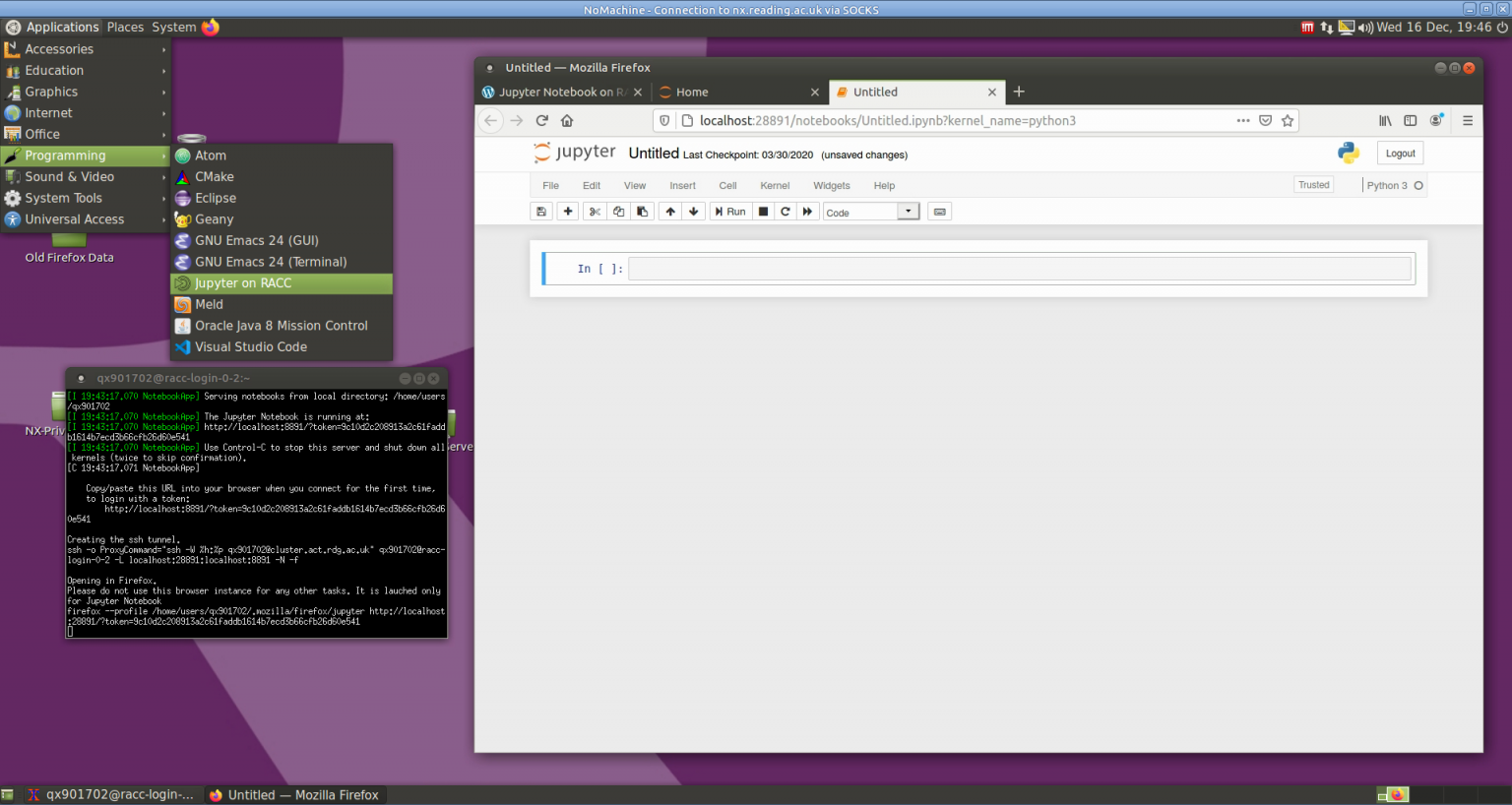Launch Atom from Programming menu
1512x805 pixels.
(282, 155)
